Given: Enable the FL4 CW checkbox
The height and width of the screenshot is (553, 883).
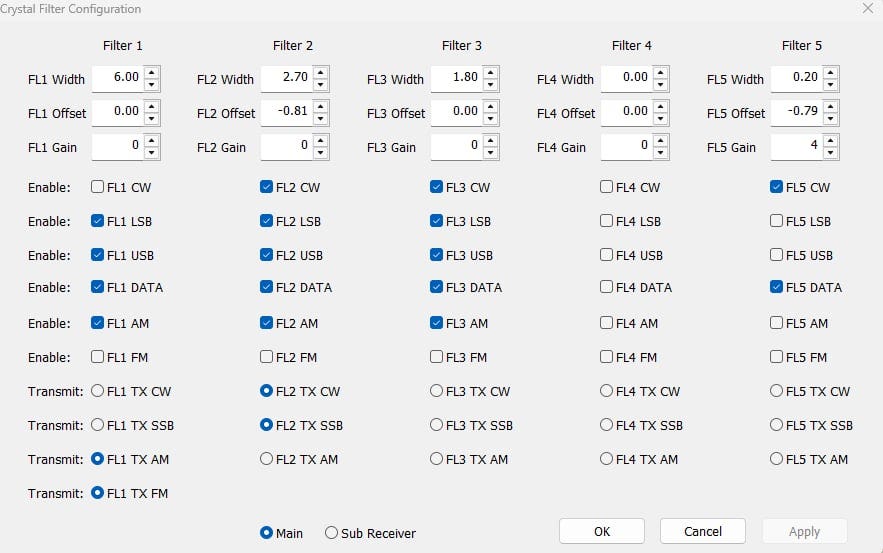Looking at the screenshot, I should [606, 186].
